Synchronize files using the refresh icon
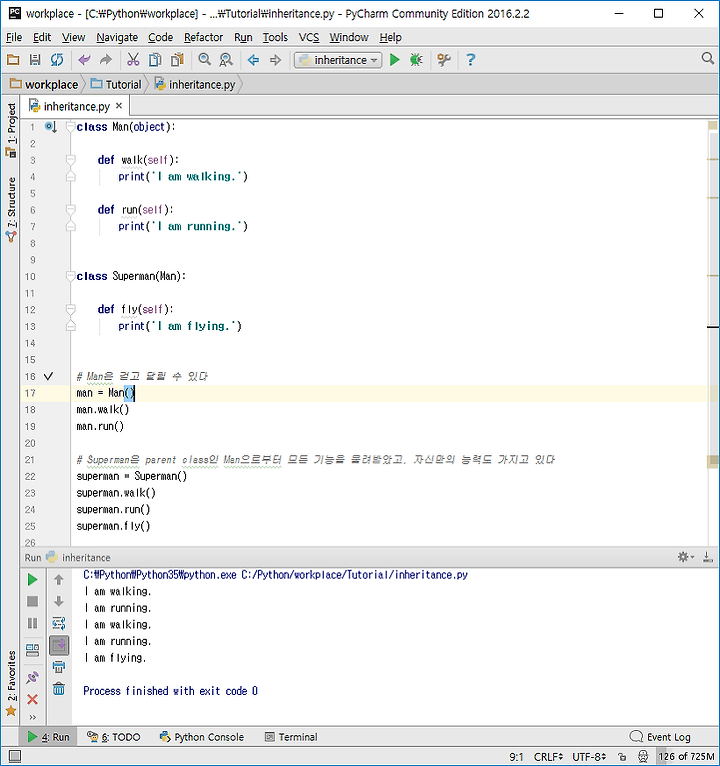This screenshot has width=720, height=766. tap(57, 60)
